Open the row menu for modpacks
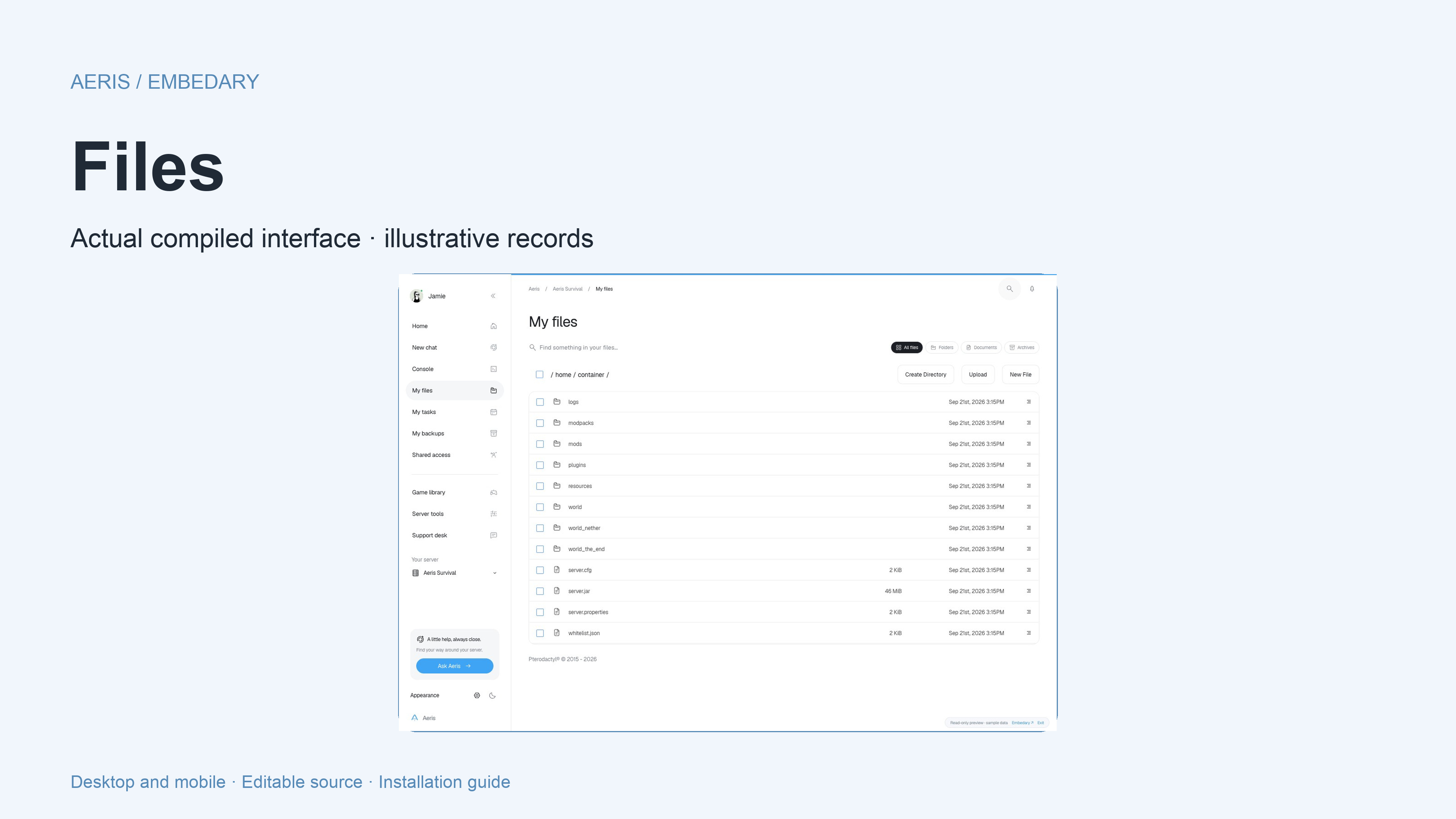The height and width of the screenshot is (819, 1456). pyautogui.click(x=1029, y=423)
